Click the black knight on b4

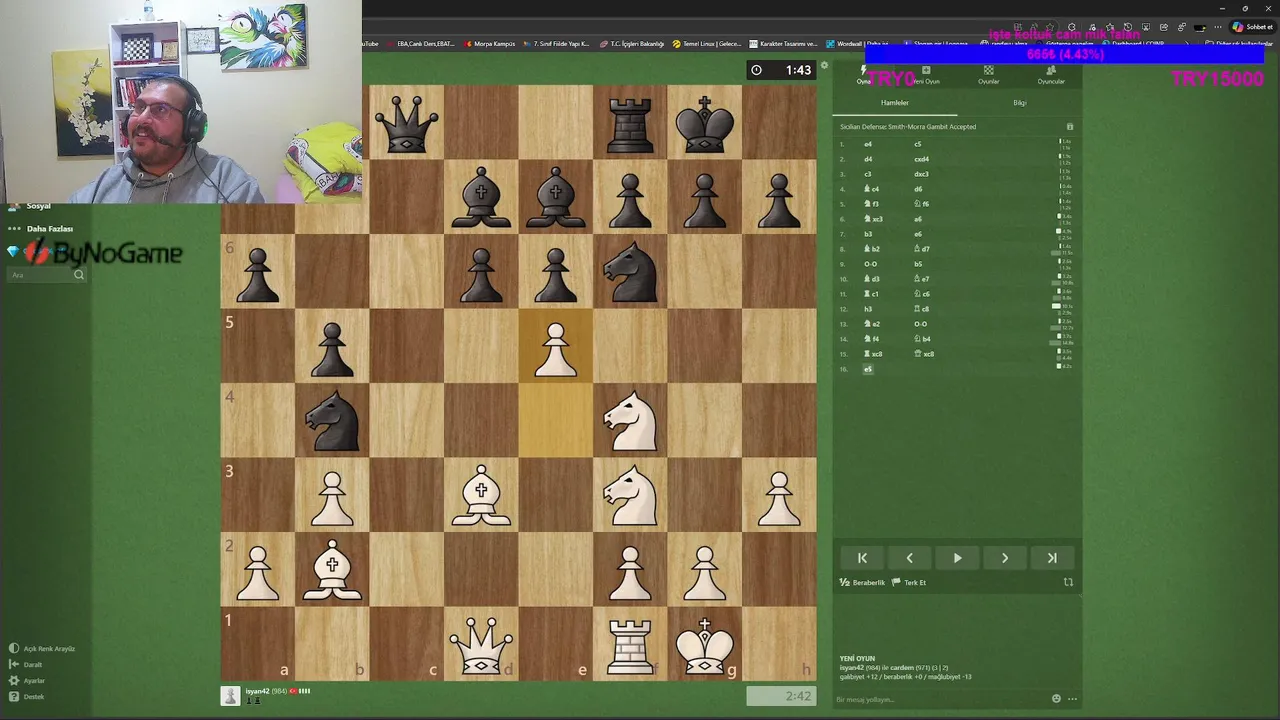pyautogui.click(x=332, y=420)
